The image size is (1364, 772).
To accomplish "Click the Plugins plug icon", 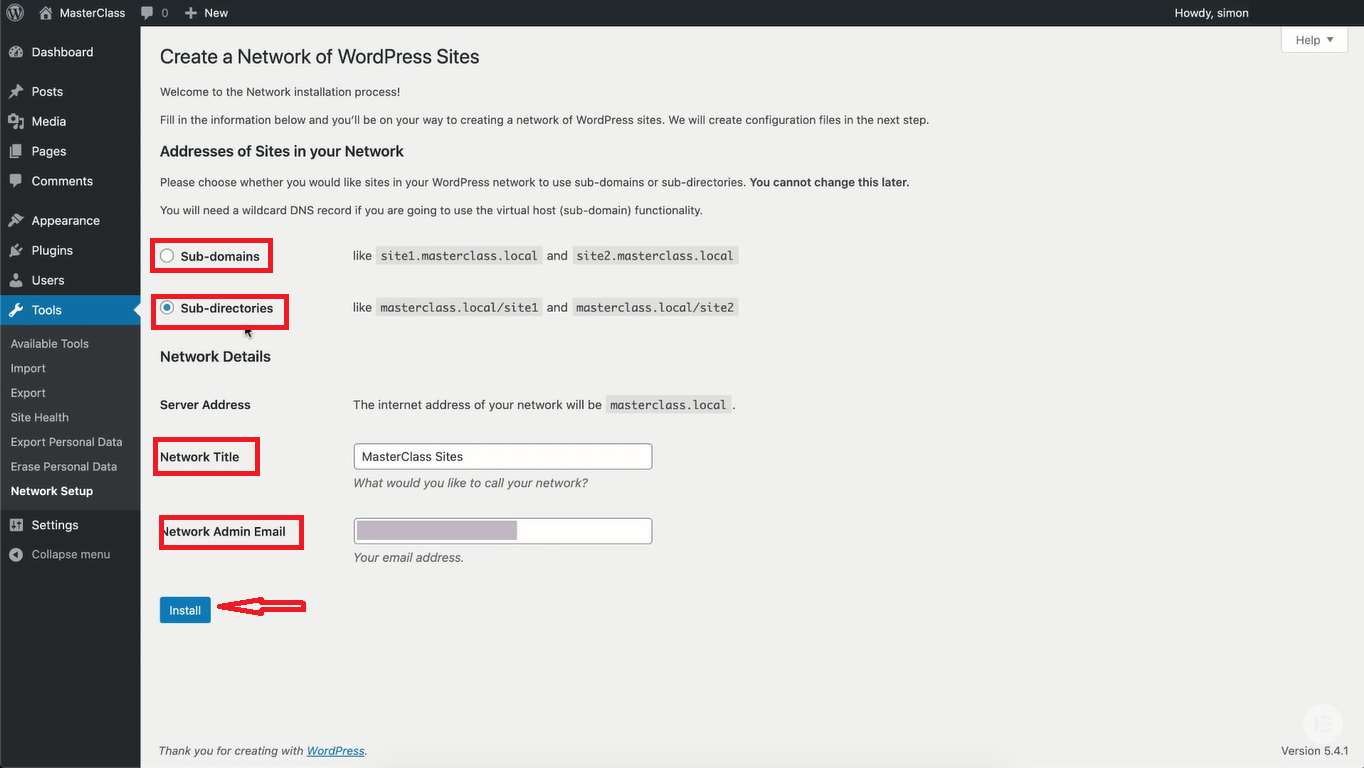I will pos(16,250).
